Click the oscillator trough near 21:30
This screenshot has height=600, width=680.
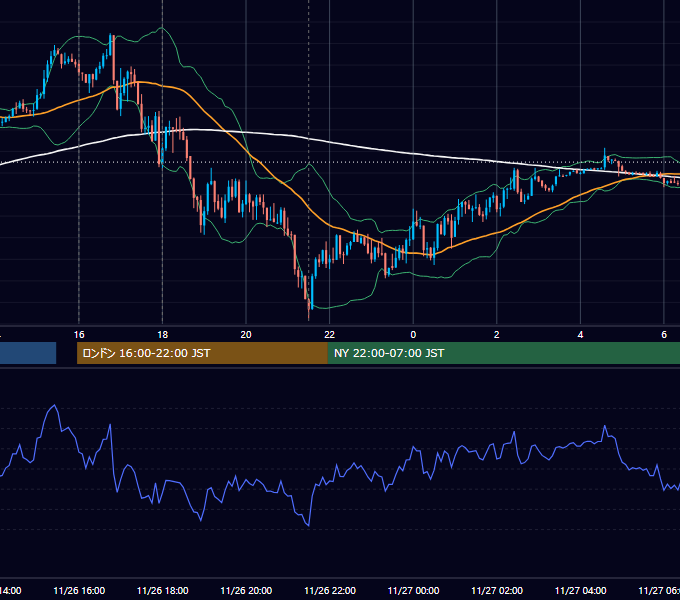coord(308,525)
